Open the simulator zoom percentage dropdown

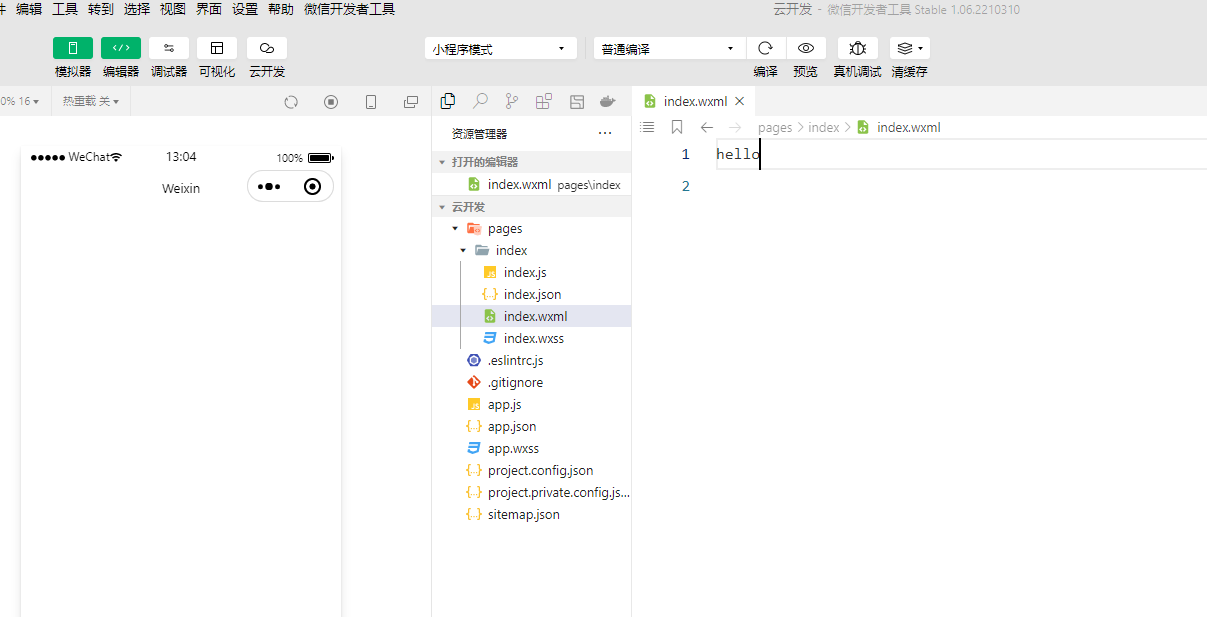coord(20,101)
